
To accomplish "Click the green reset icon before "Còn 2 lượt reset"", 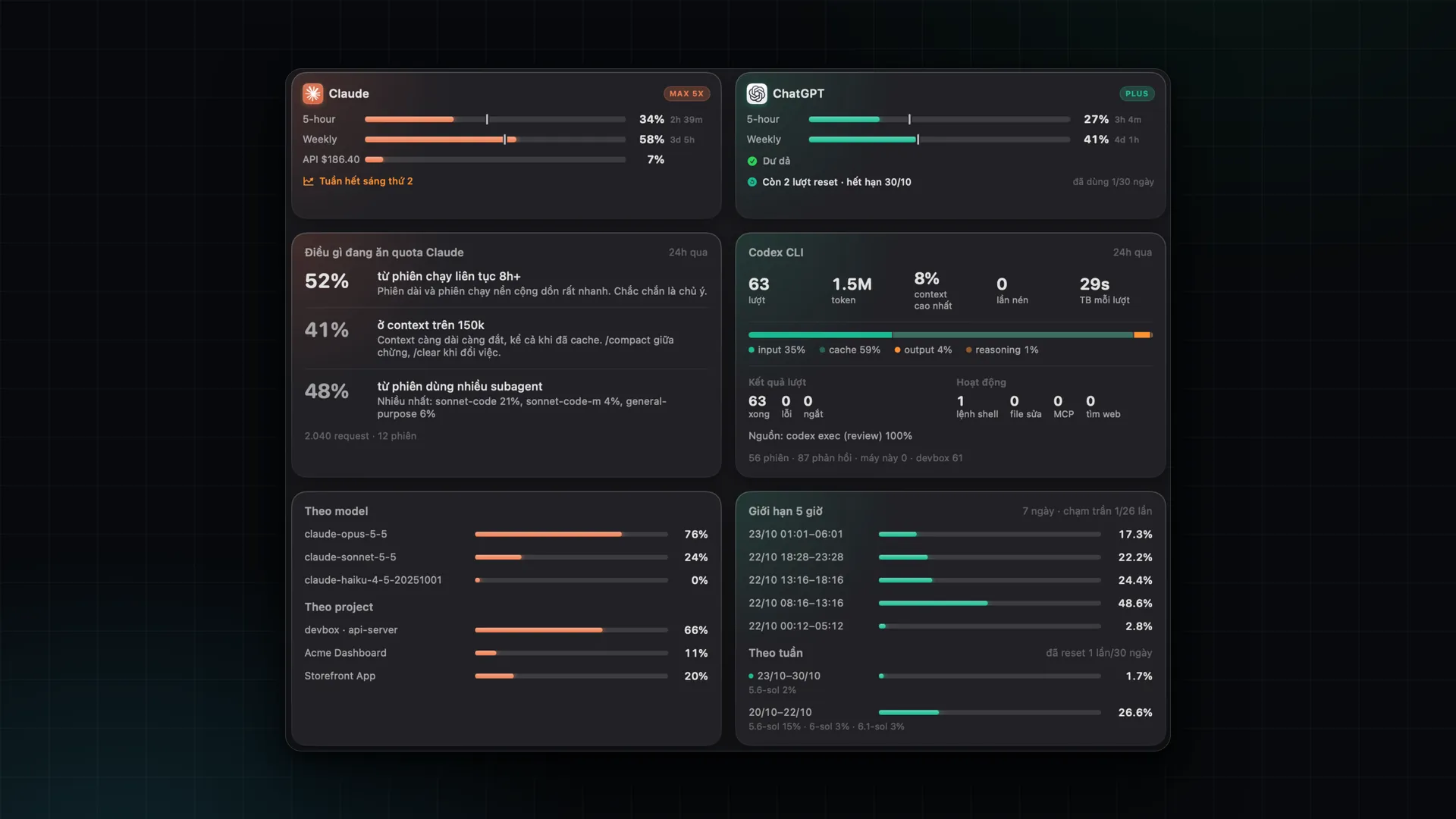I will 752,182.
